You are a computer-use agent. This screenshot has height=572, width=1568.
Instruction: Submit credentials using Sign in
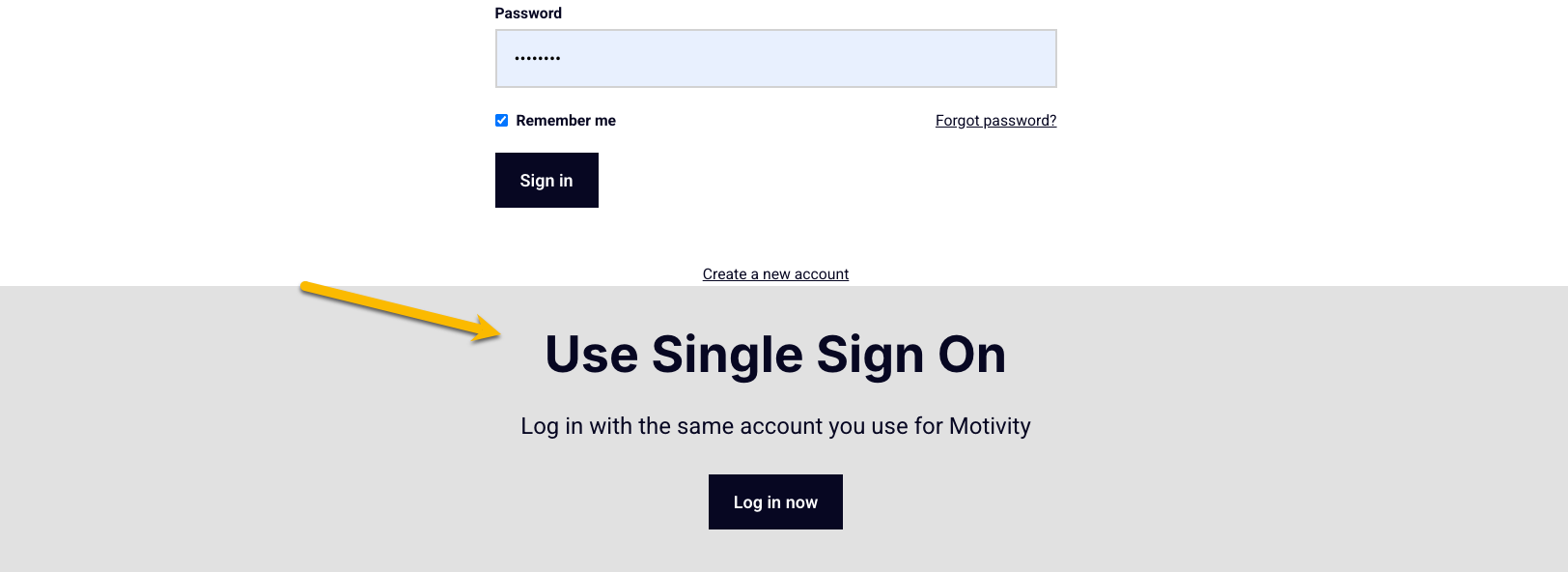tap(546, 181)
